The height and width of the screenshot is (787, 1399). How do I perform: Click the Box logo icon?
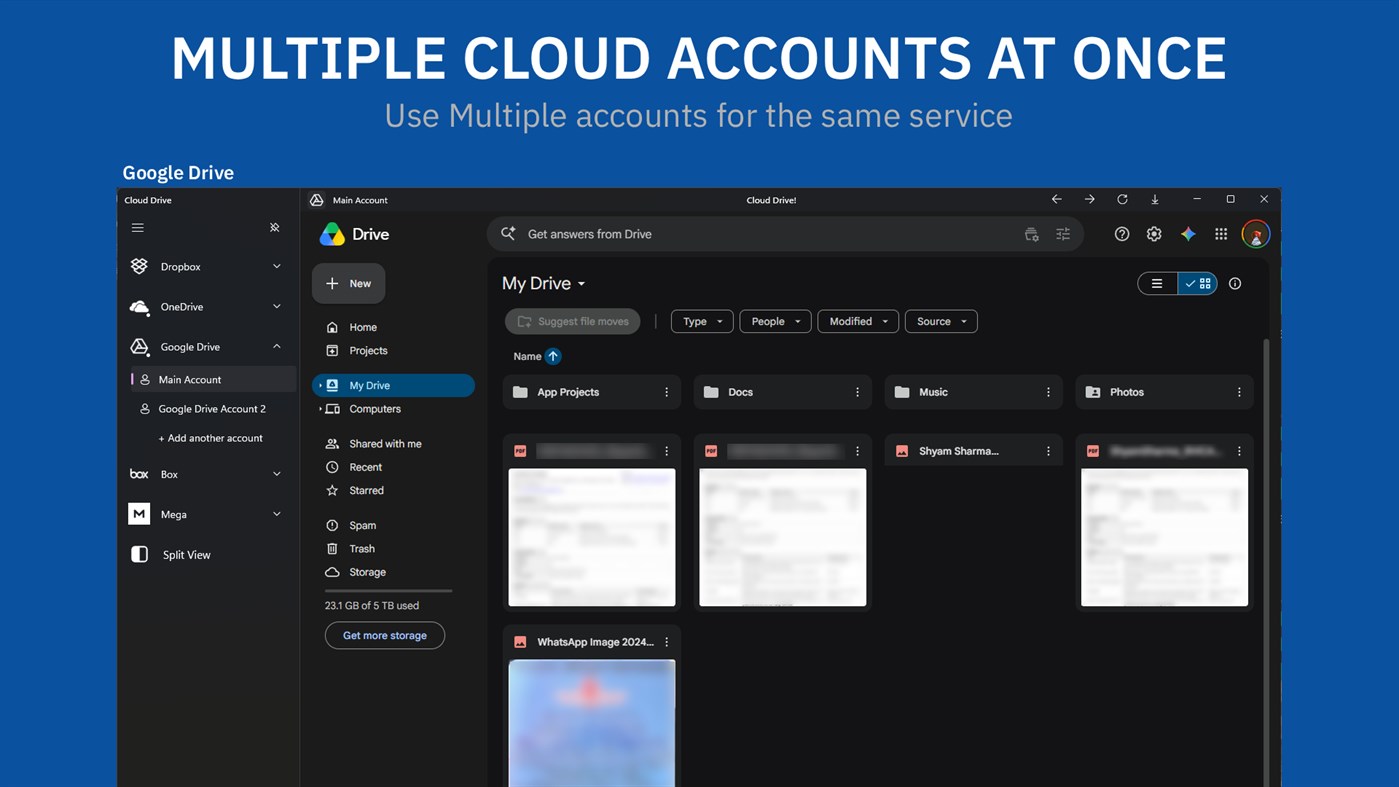coord(139,474)
